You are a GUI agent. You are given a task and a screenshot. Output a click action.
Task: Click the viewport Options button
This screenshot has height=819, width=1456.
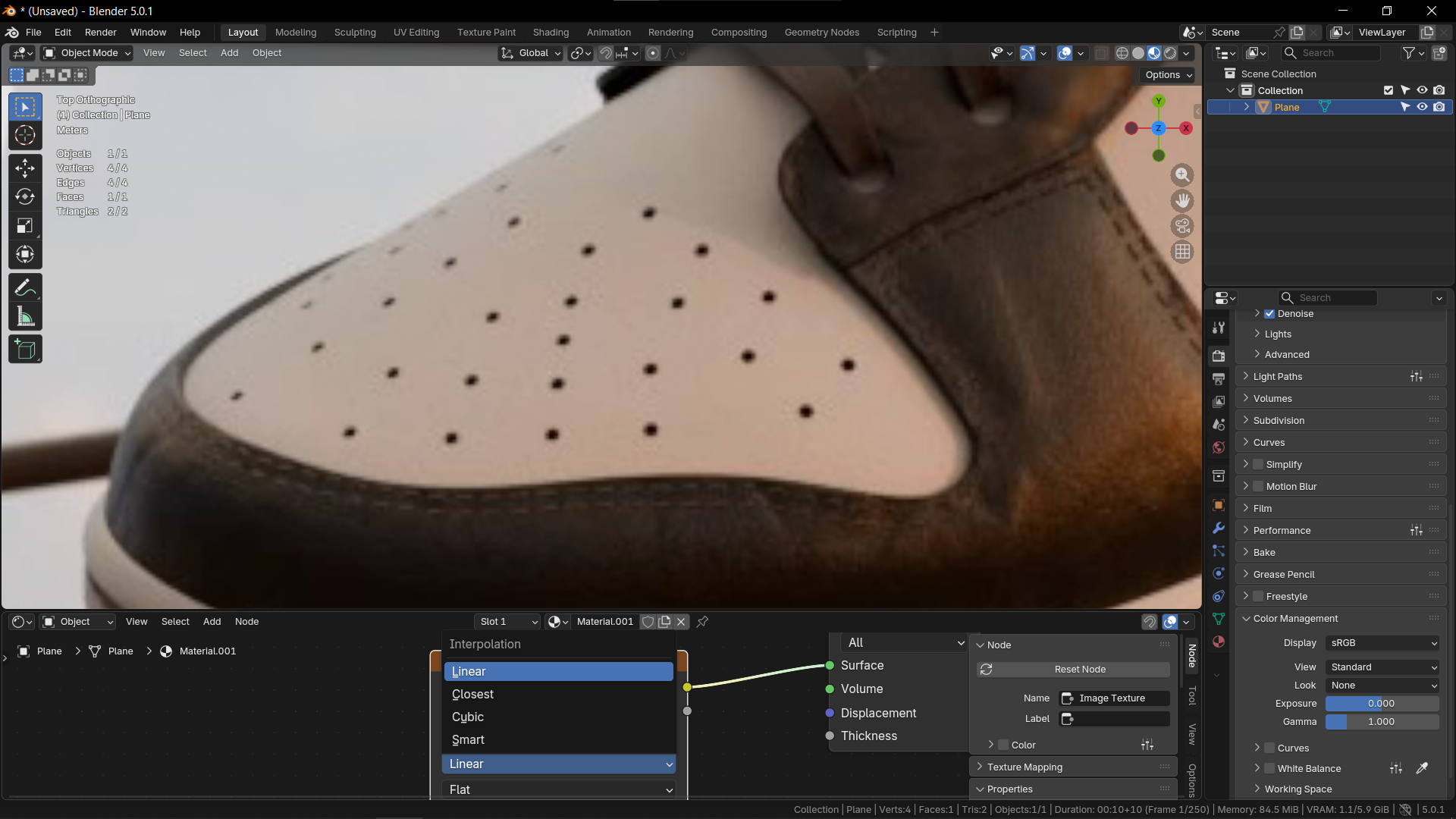coord(1169,75)
